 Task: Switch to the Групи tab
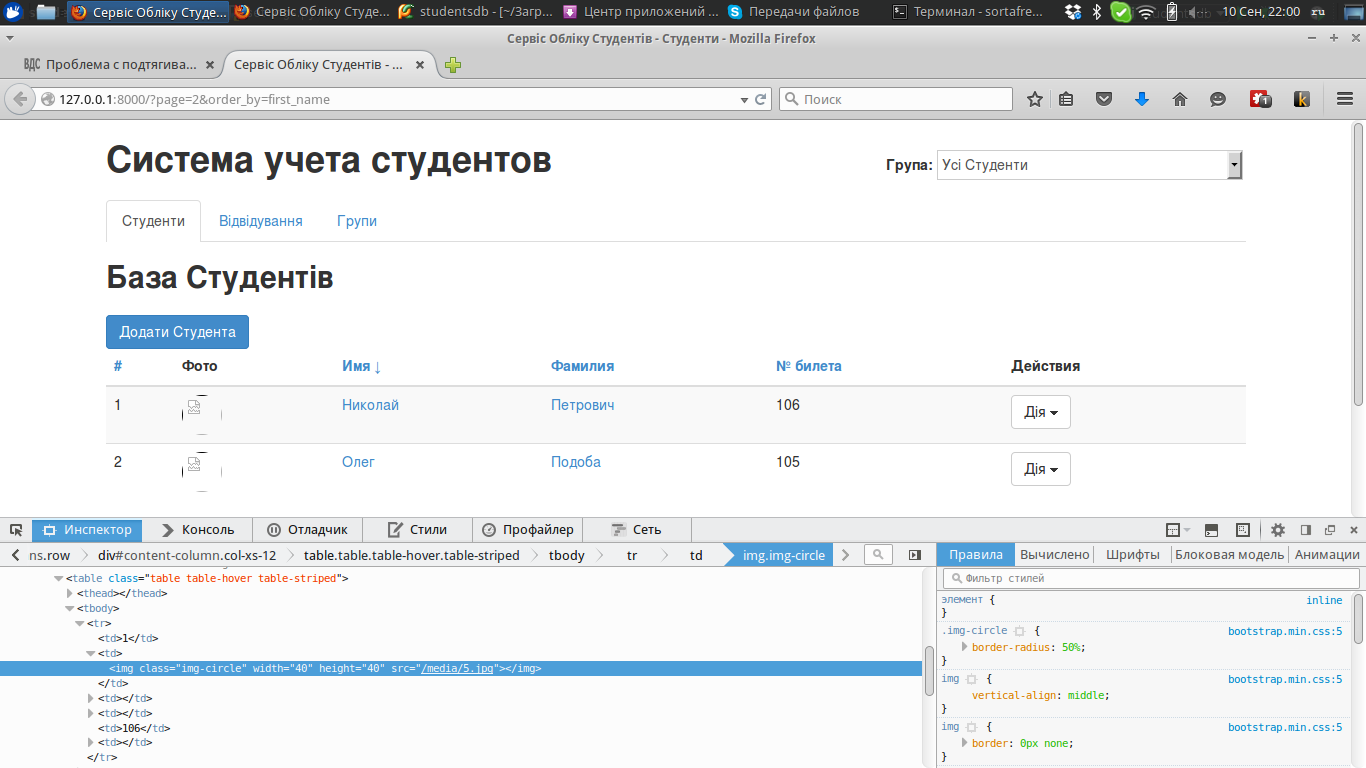357,221
